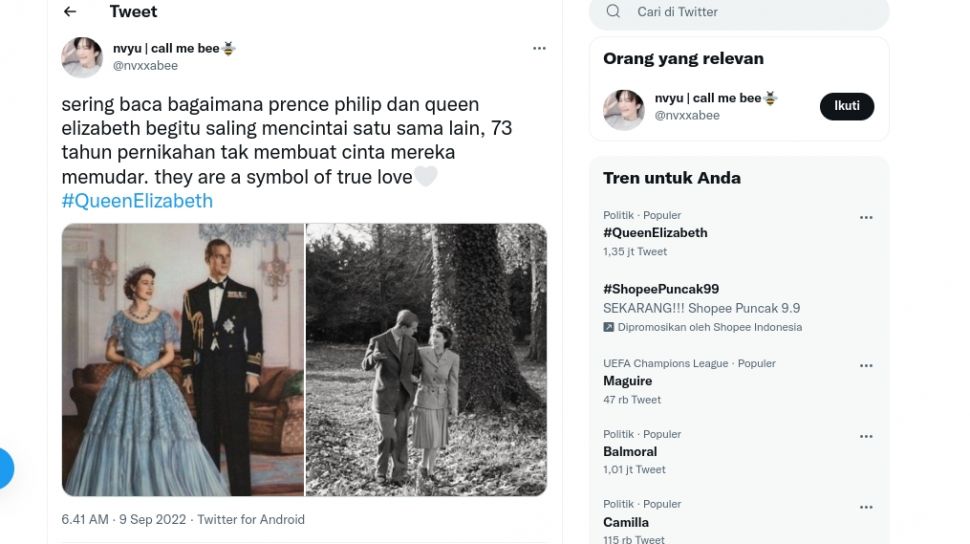Click the Cari di Twitter search field
The width and height of the screenshot is (970, 544).
739,12
